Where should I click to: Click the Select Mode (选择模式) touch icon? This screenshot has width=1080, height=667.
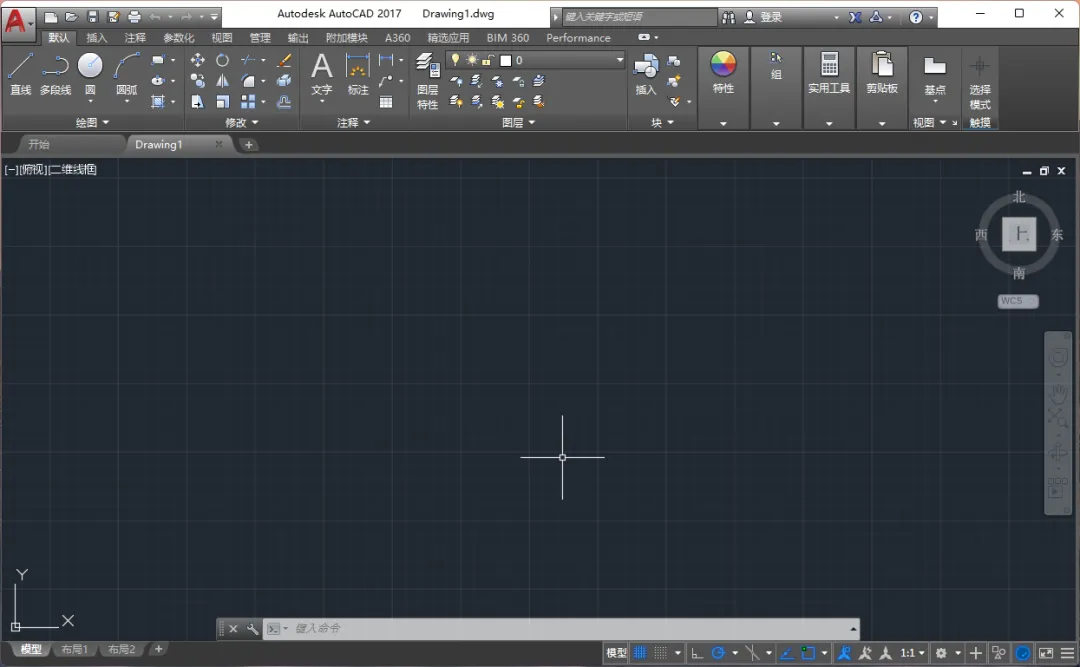980,83
